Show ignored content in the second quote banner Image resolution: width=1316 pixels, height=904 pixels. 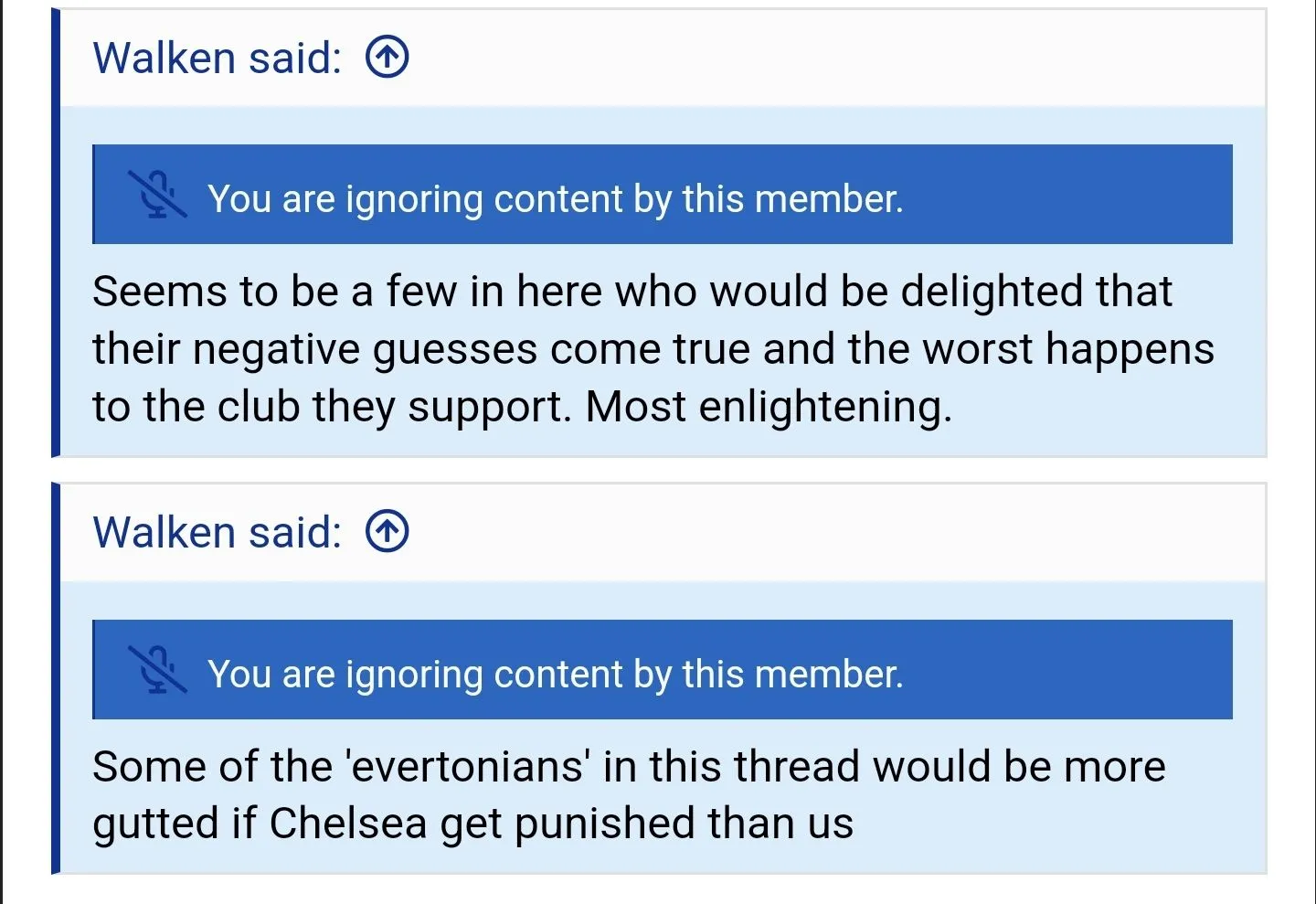point(663,669)
